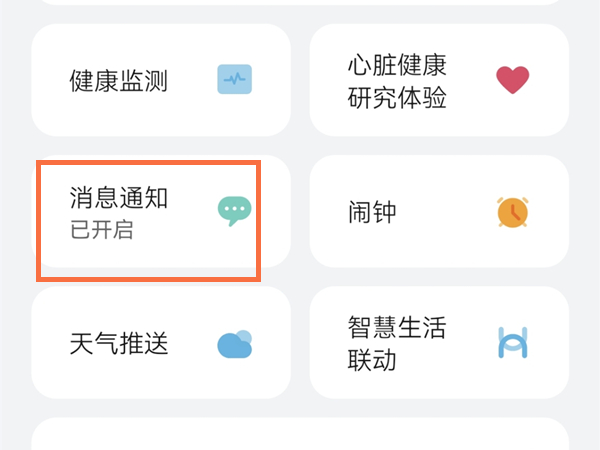The width and height of the screenshot is (600, 450).
Task: Select the 闹钟 text label
Action: pyautogui.click(x=370, y=212)
